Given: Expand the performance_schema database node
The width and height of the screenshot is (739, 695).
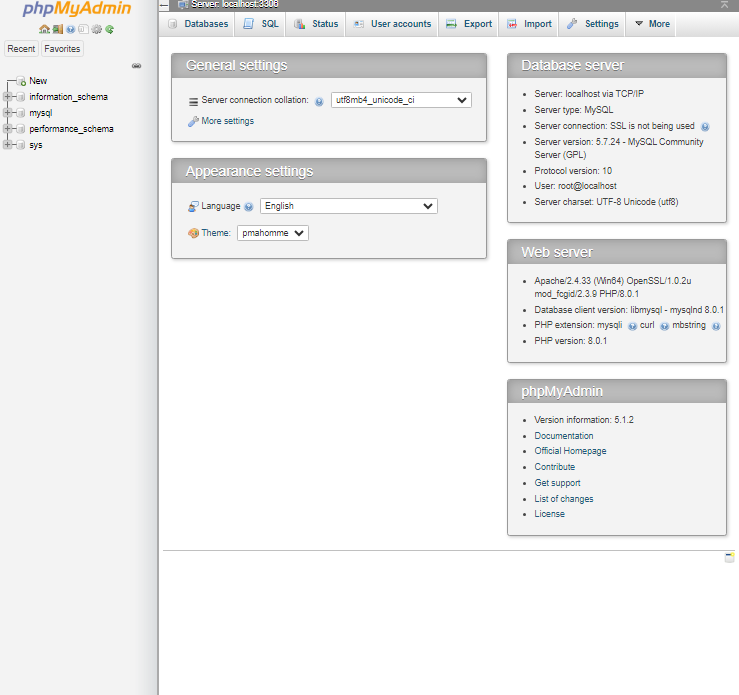Looking at the screenshot, I should (x=7, y=129).
